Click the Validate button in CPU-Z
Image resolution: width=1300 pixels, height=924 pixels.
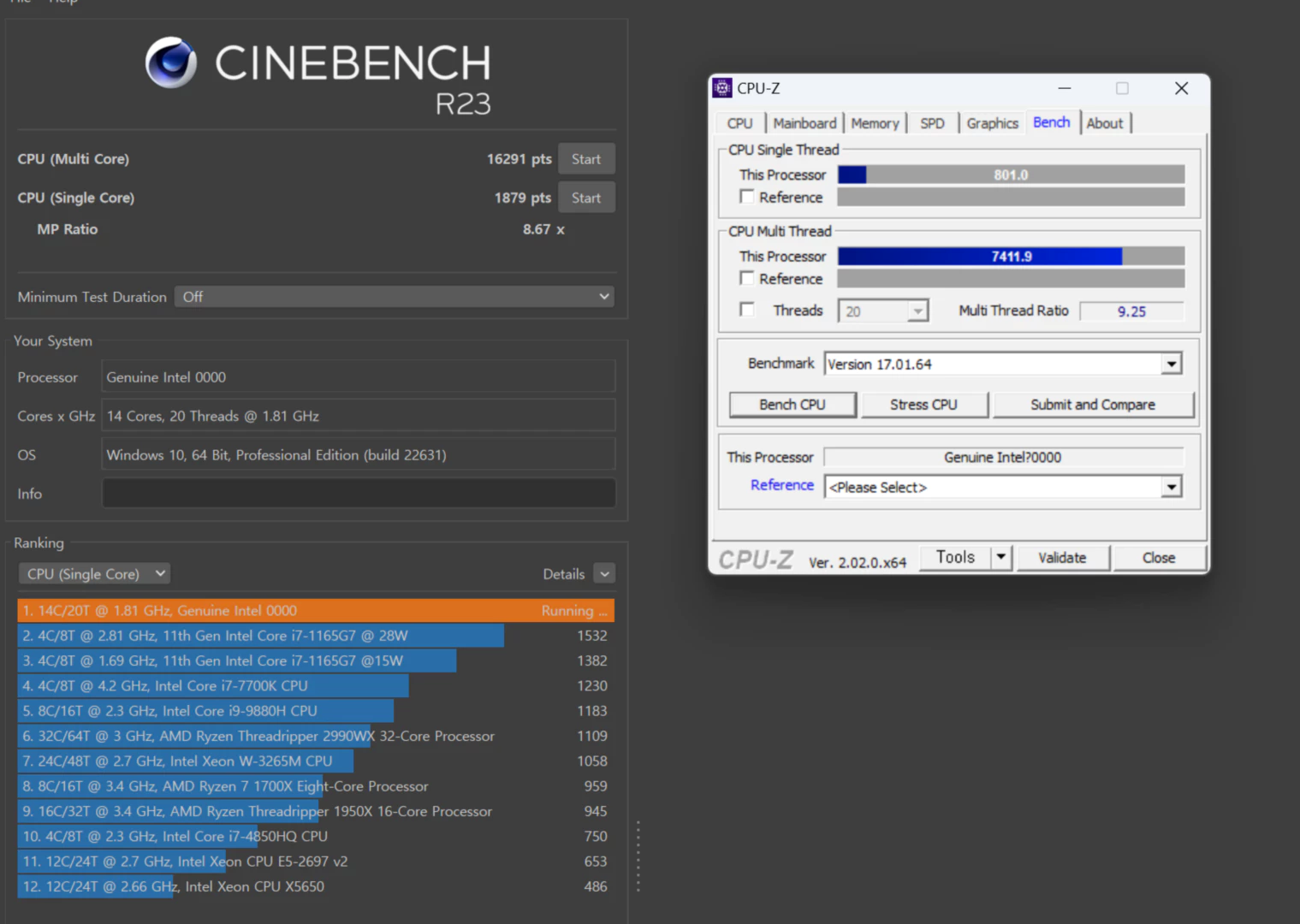coord(1062,558)
